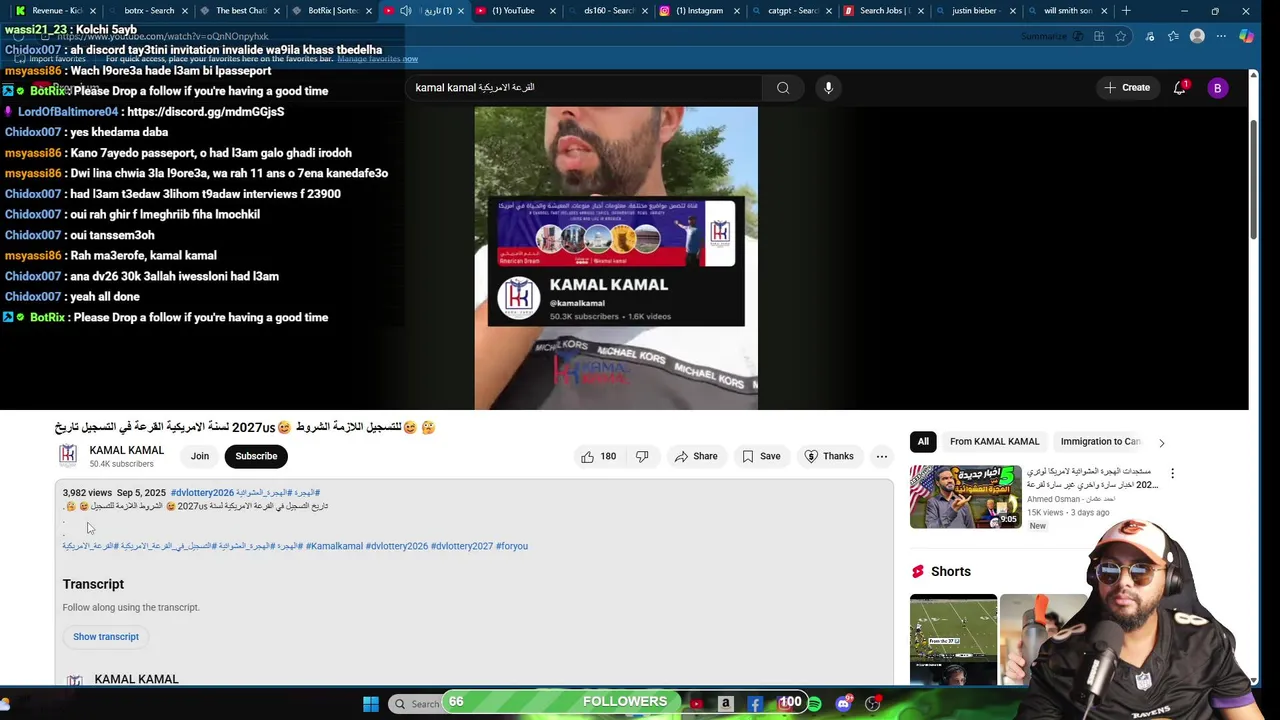Open Ahmed Osman suggested video thumbnail

966,496
